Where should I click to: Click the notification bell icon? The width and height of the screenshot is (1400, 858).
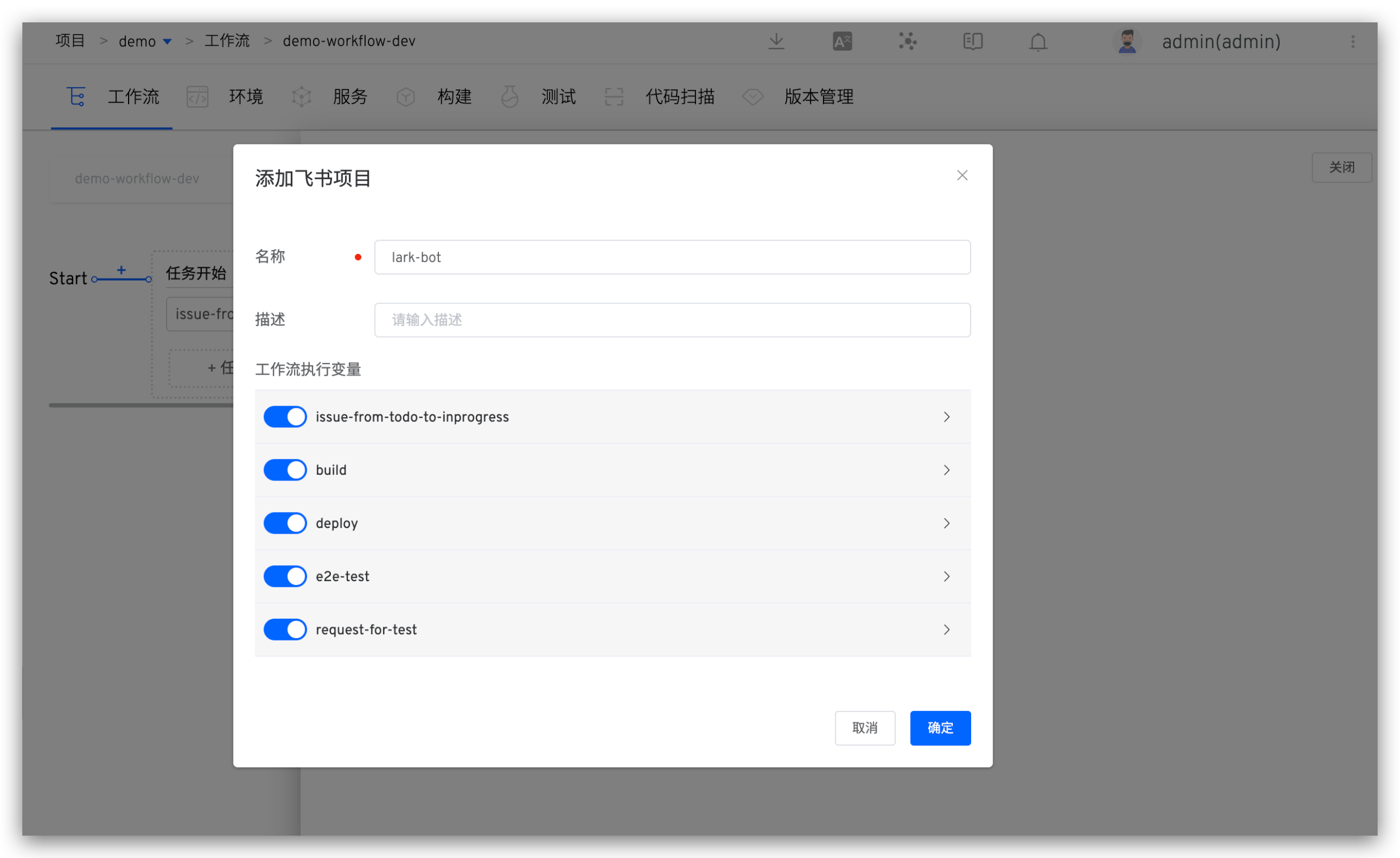click(1038, 41)
